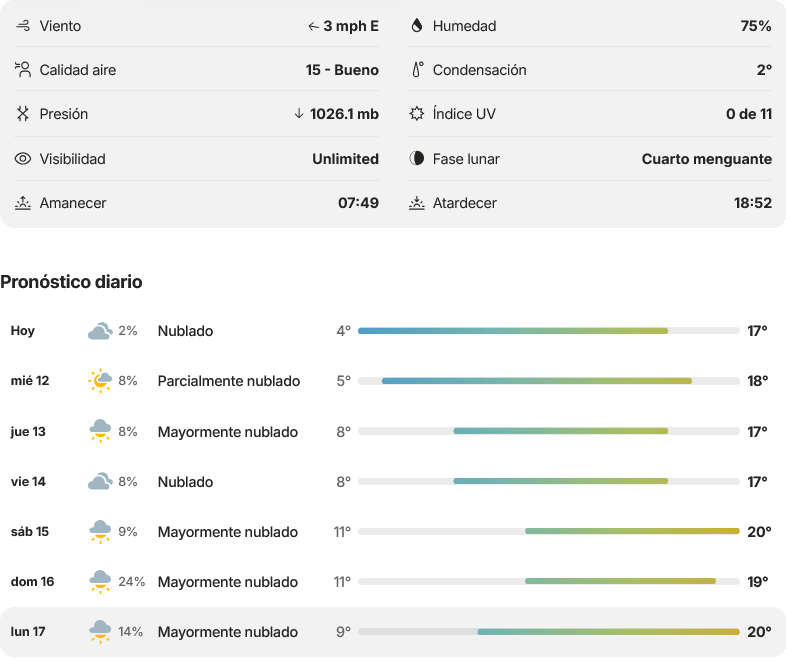Click the temperature range bar for jue 13
The height and width of the screenshot is (660, 786).
(x=549, y=431)
